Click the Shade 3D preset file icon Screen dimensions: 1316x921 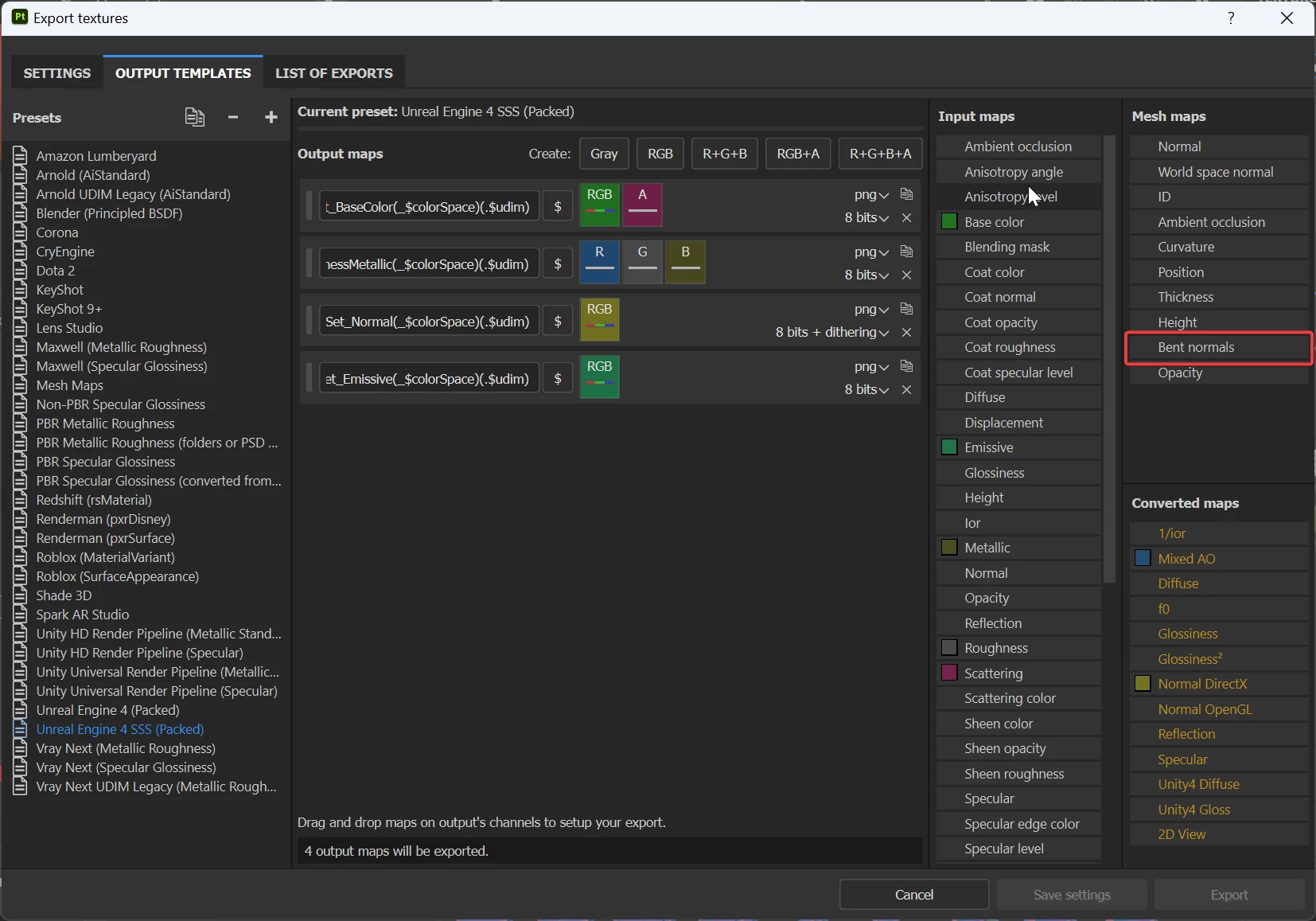coord(21,595)
